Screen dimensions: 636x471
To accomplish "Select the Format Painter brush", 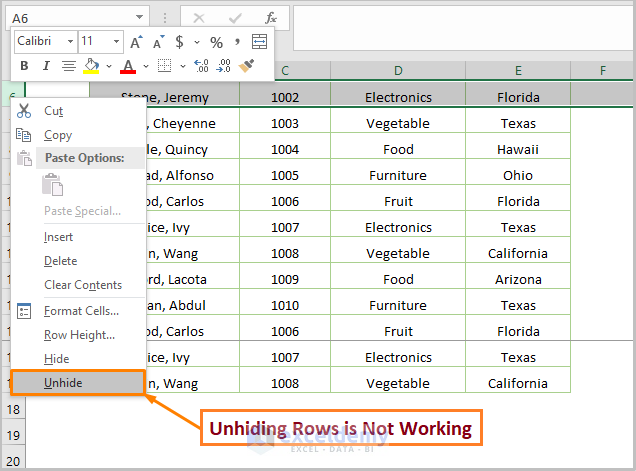I will tap(246, 66).
